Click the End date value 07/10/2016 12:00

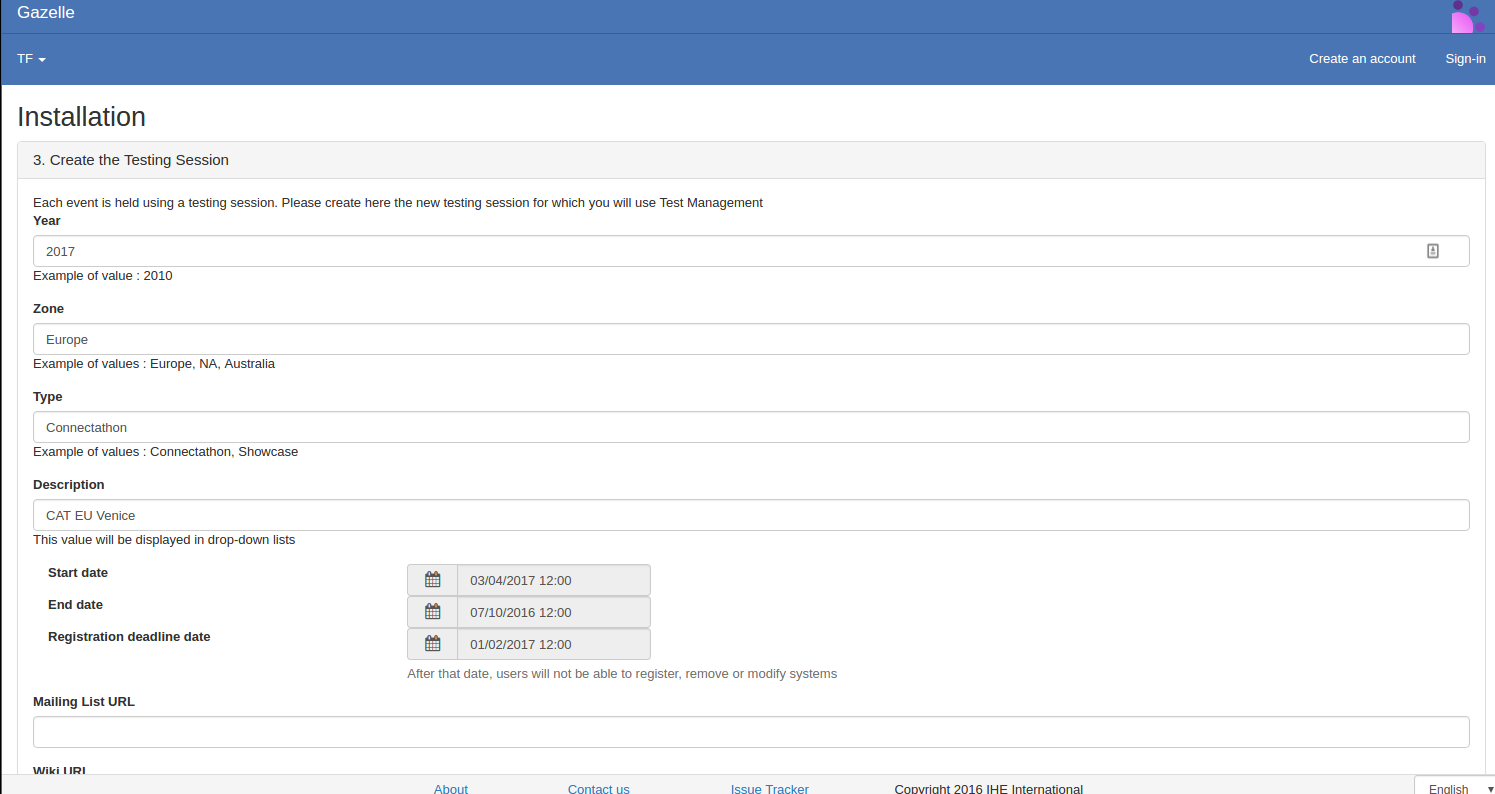coord(553,612)
